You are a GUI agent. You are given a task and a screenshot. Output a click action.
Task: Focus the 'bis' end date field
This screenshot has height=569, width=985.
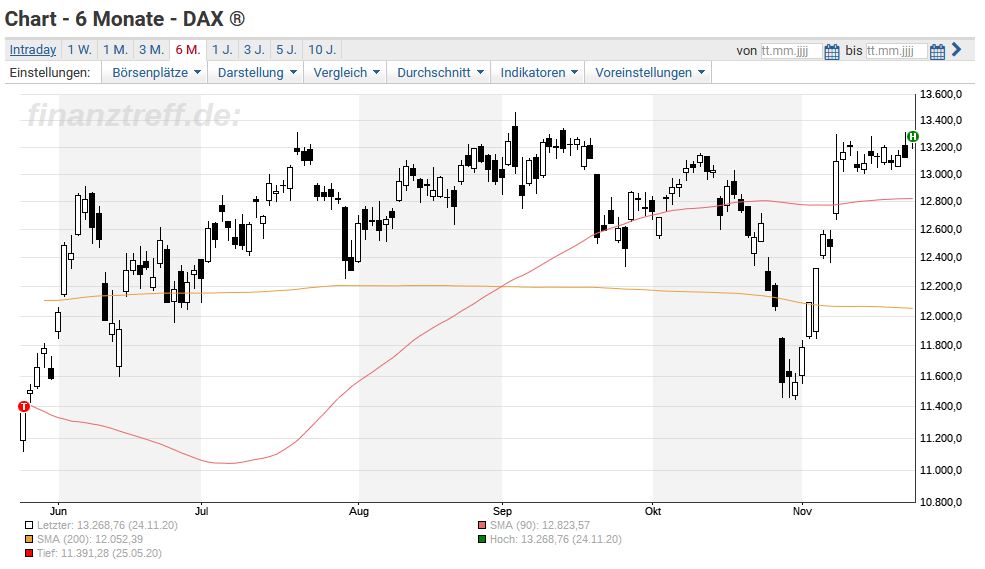pos(896,51)
